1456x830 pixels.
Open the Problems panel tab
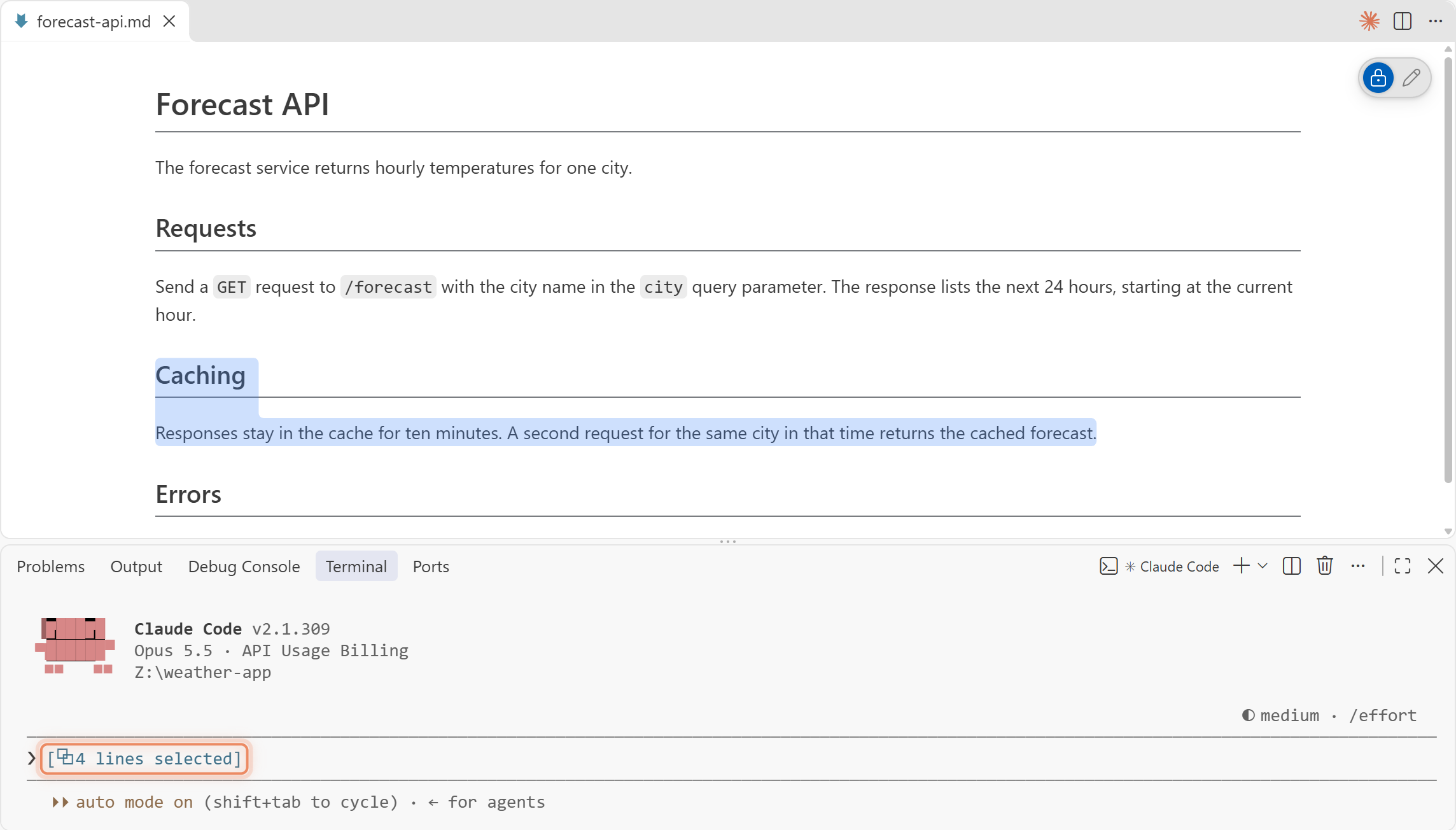click(50, 566)
